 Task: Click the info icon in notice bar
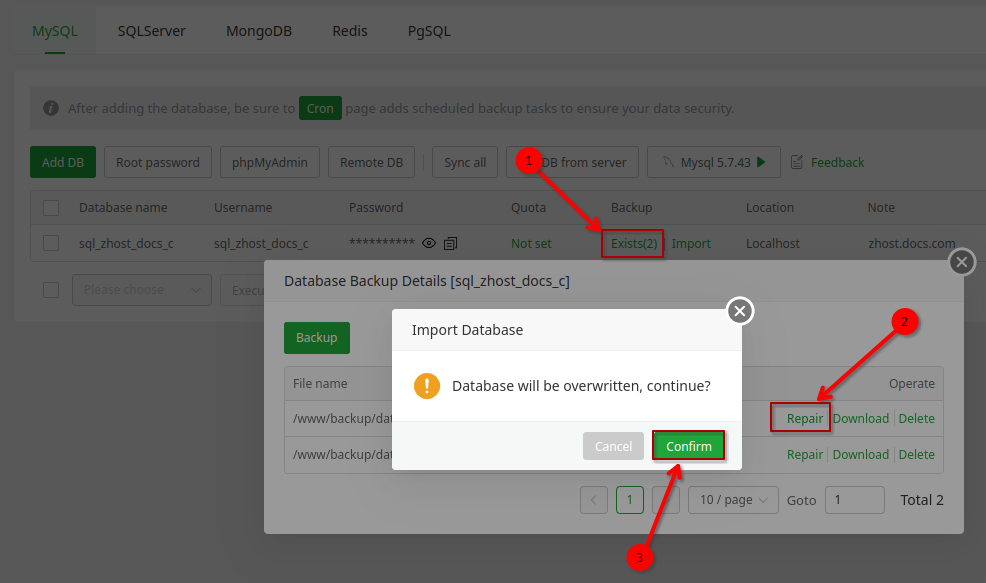click(x=50, y=108)
